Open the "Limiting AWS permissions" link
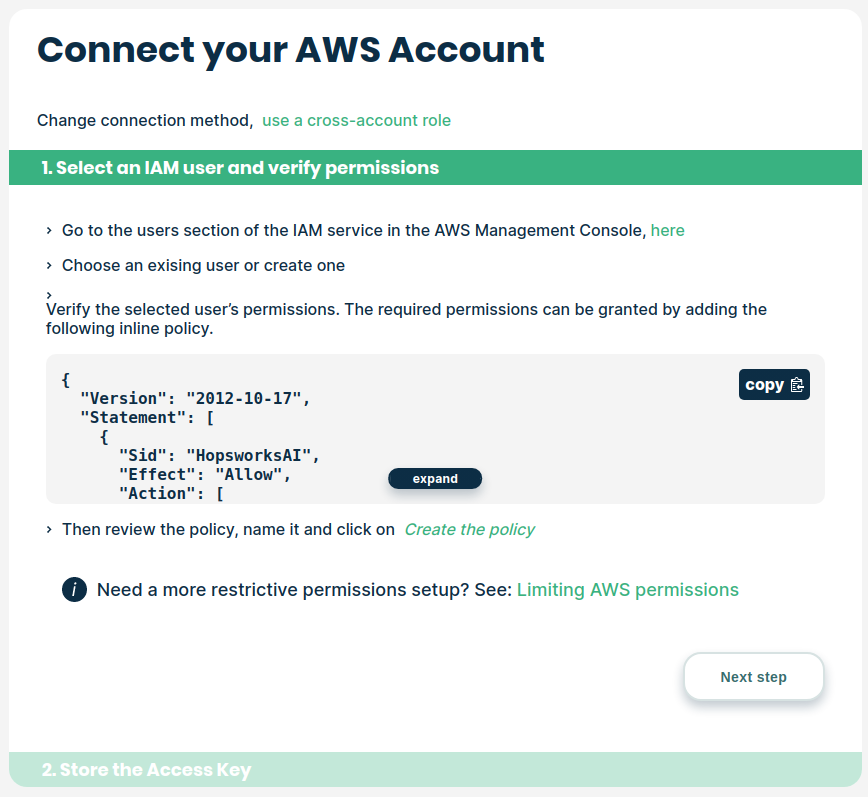 627,590
